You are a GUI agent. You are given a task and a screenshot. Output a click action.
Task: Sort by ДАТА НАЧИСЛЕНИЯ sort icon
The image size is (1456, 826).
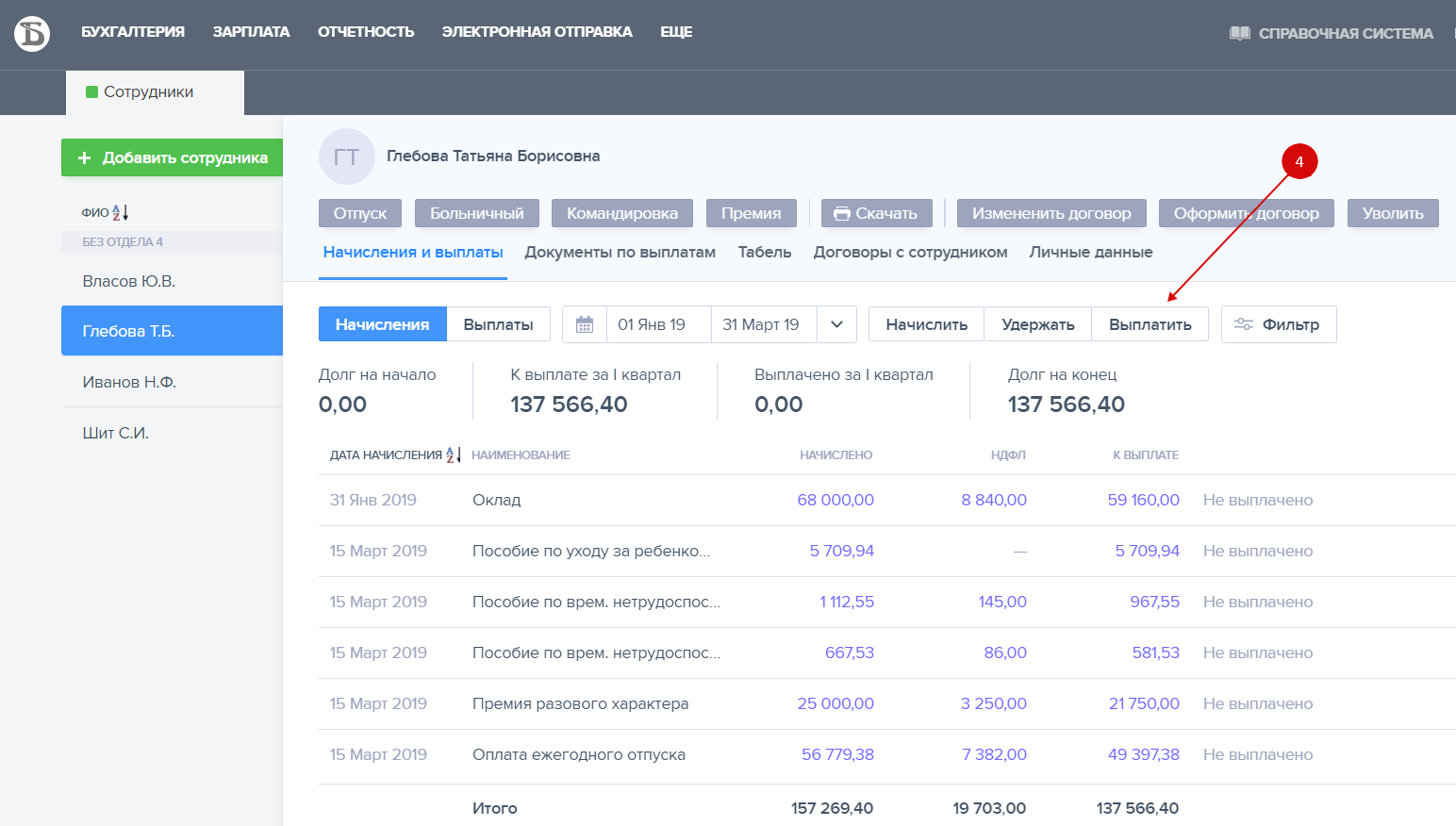pyautogui.click(x=454, y=454)
